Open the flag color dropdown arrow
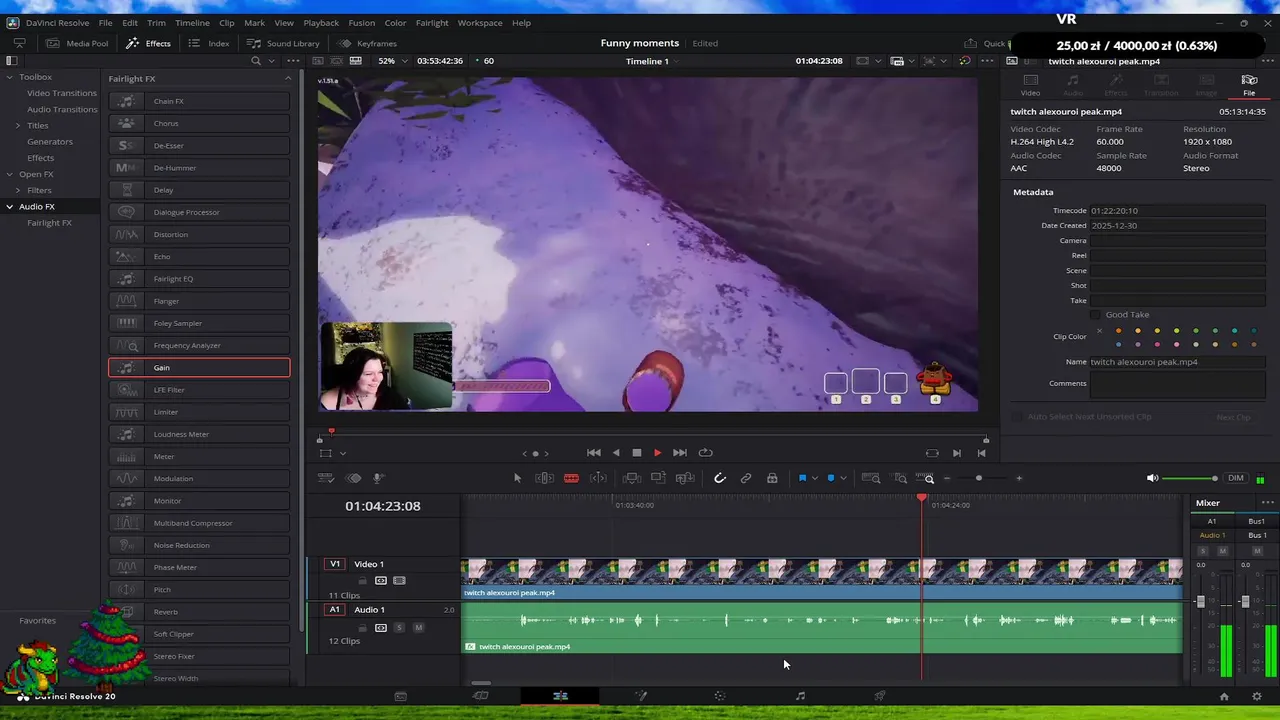Image resolution: width=1280 pixels, height=720 pixels. 815,478
